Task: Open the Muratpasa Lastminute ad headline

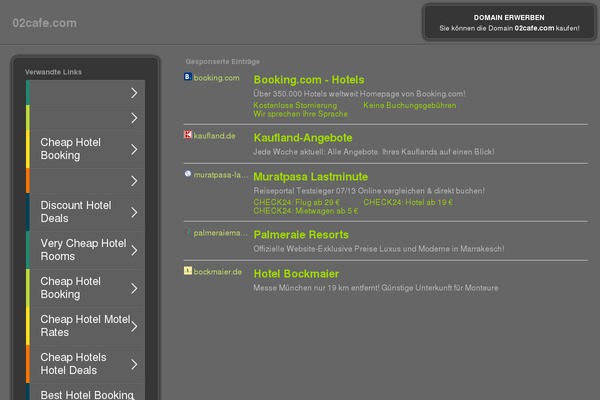Action: pos(310,177)
